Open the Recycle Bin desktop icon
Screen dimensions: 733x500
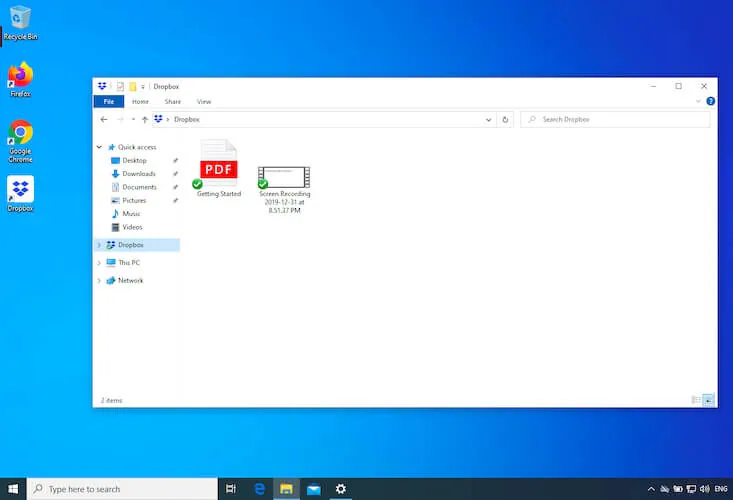pyautogui.click(x=20, y=22)
